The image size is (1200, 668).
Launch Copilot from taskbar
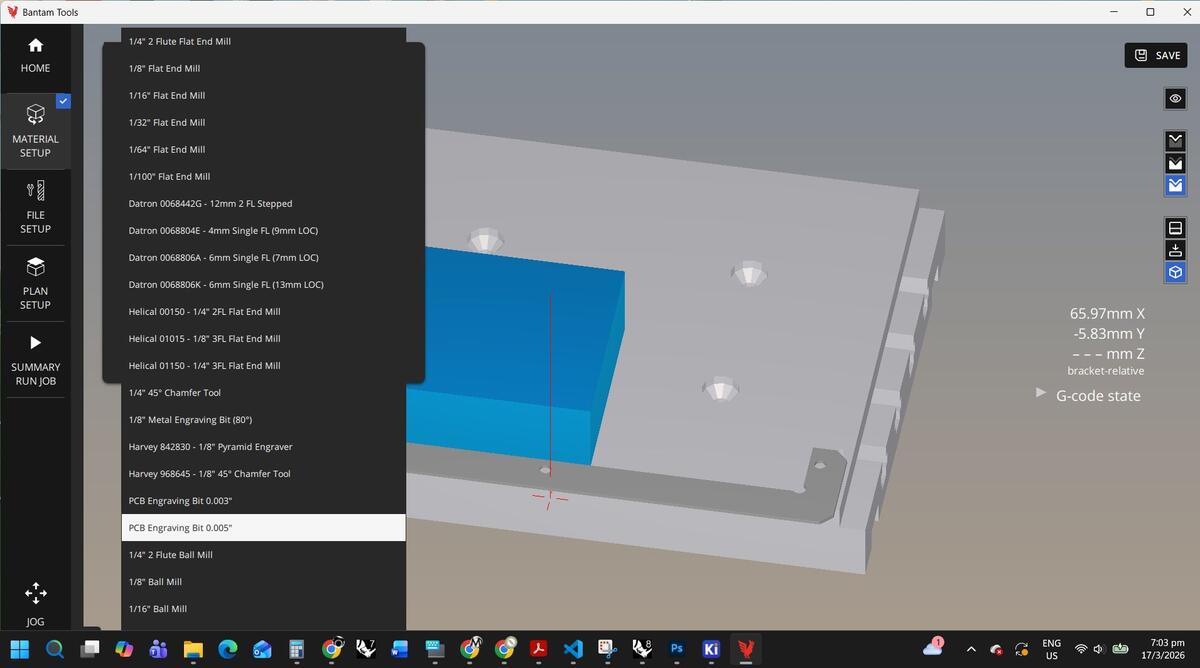(124, 649)
